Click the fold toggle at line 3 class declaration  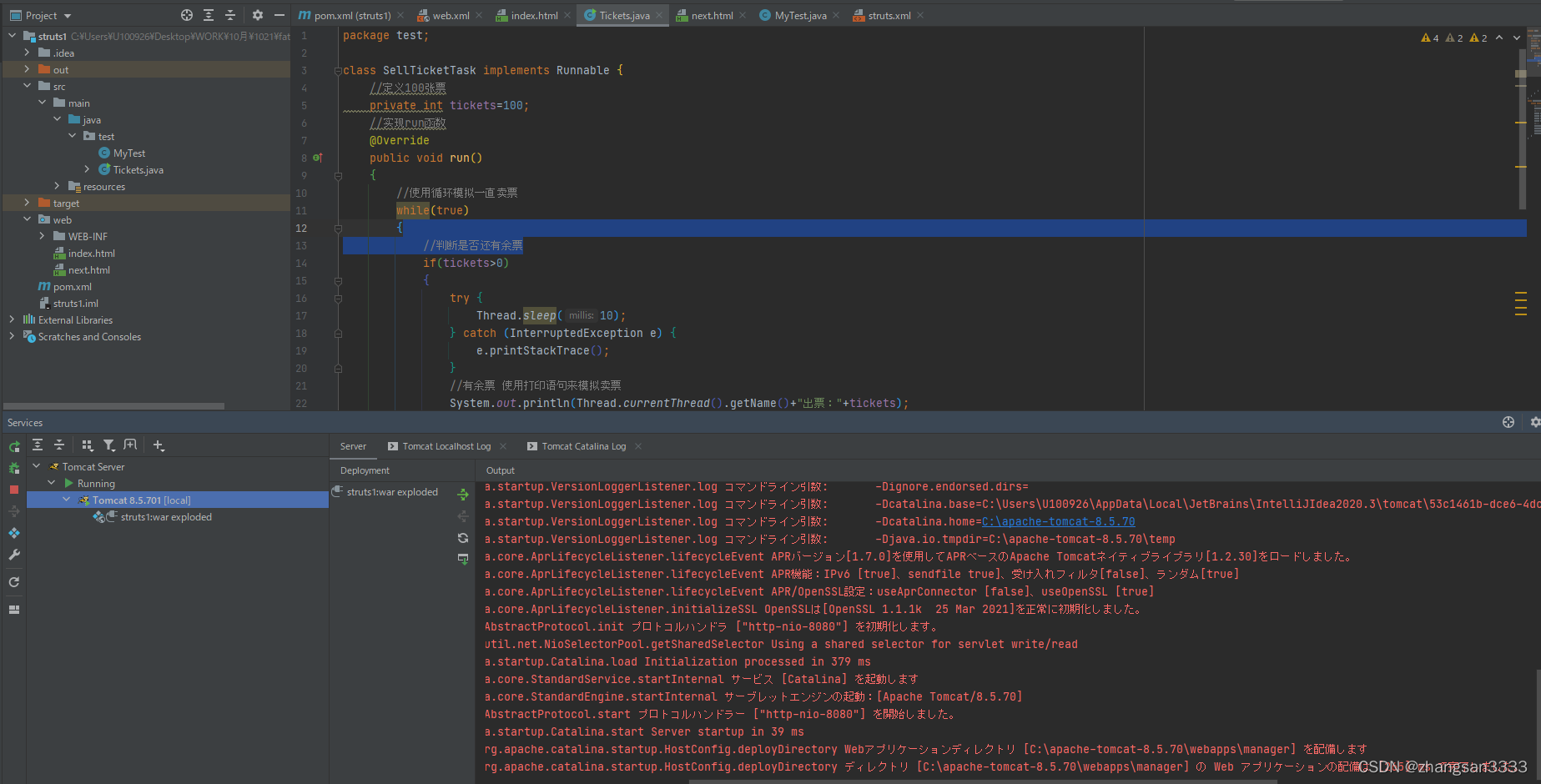338,70
